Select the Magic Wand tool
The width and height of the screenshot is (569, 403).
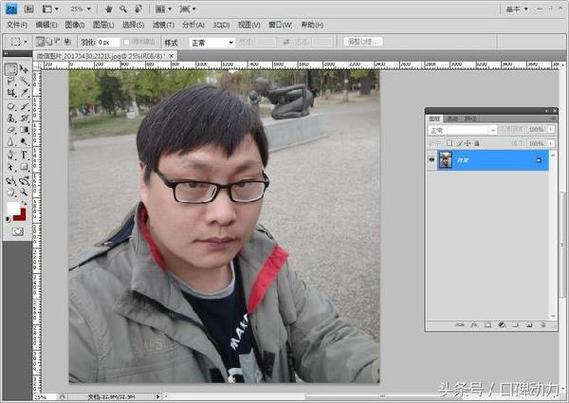tap(24, 81)
